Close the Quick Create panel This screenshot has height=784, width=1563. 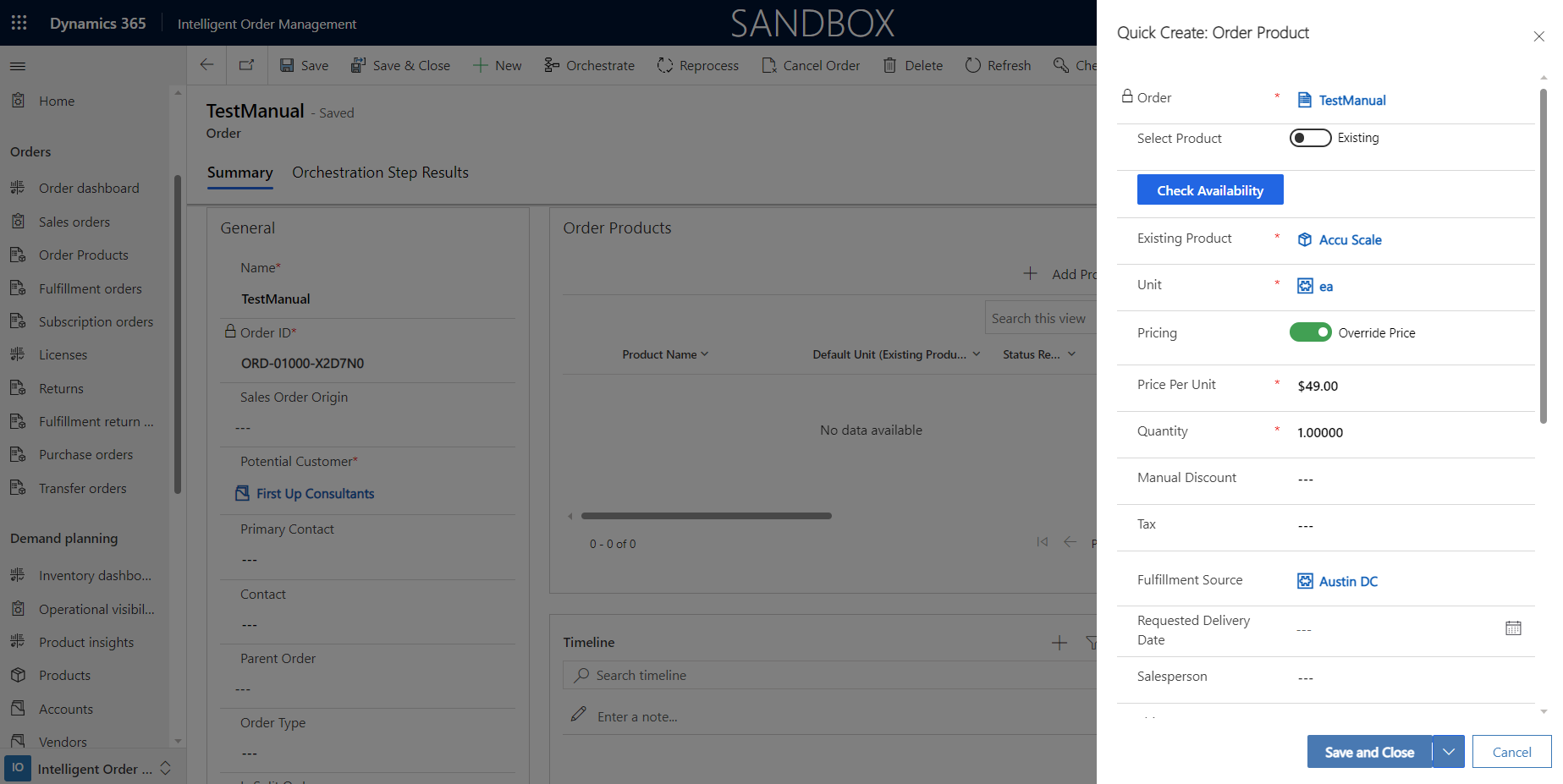click(1538, 36)
